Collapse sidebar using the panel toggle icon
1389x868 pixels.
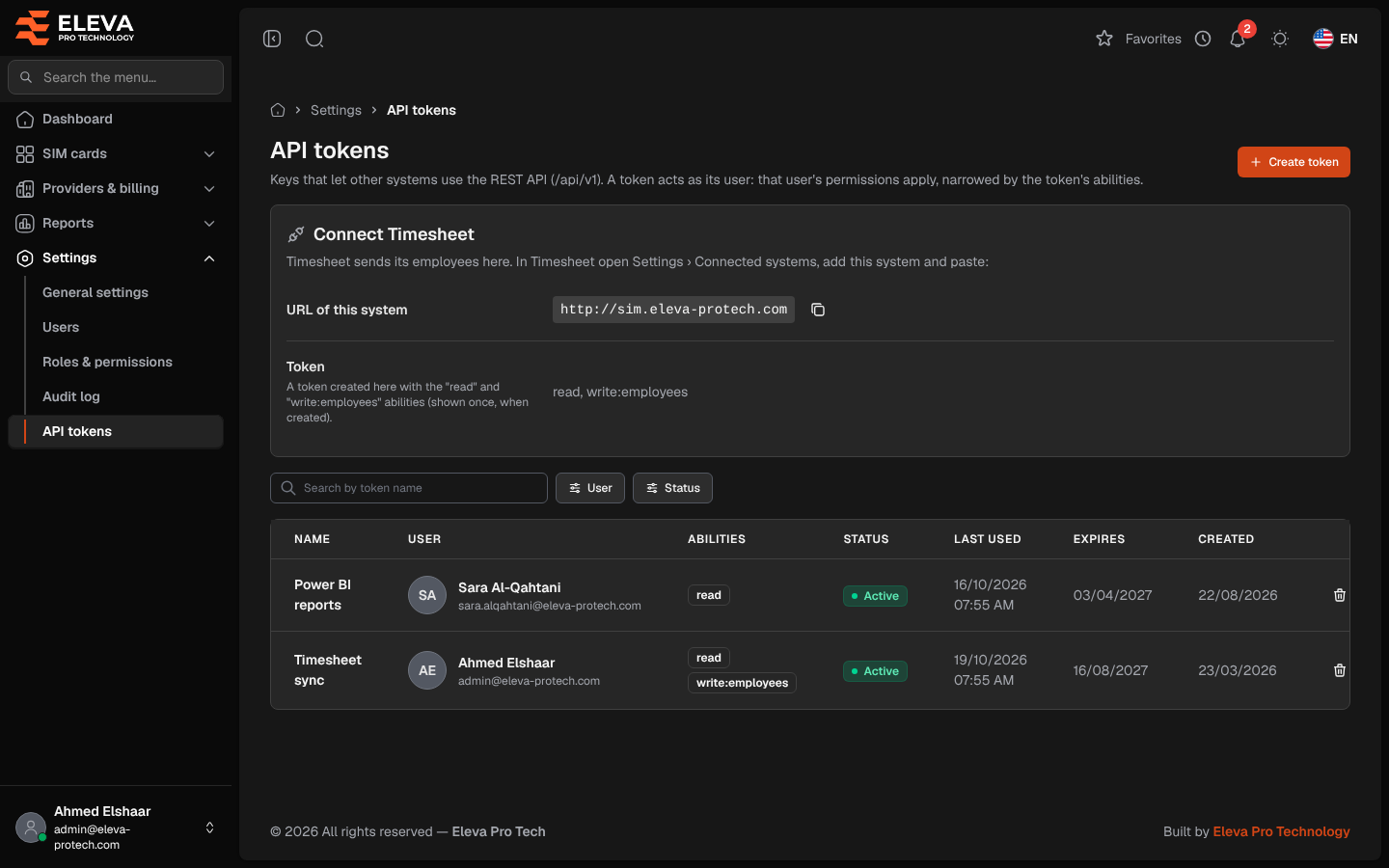pyautogui.click(x=272, y=39)
